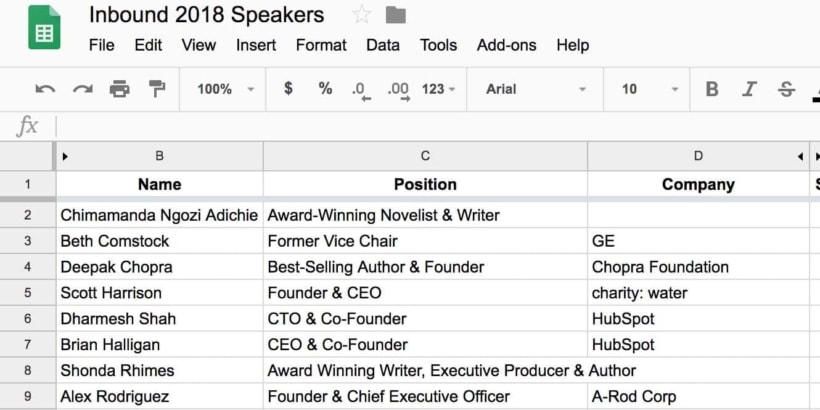820x410 pixels.
Task: Open the Format menu
Action: tap(321, 45)
